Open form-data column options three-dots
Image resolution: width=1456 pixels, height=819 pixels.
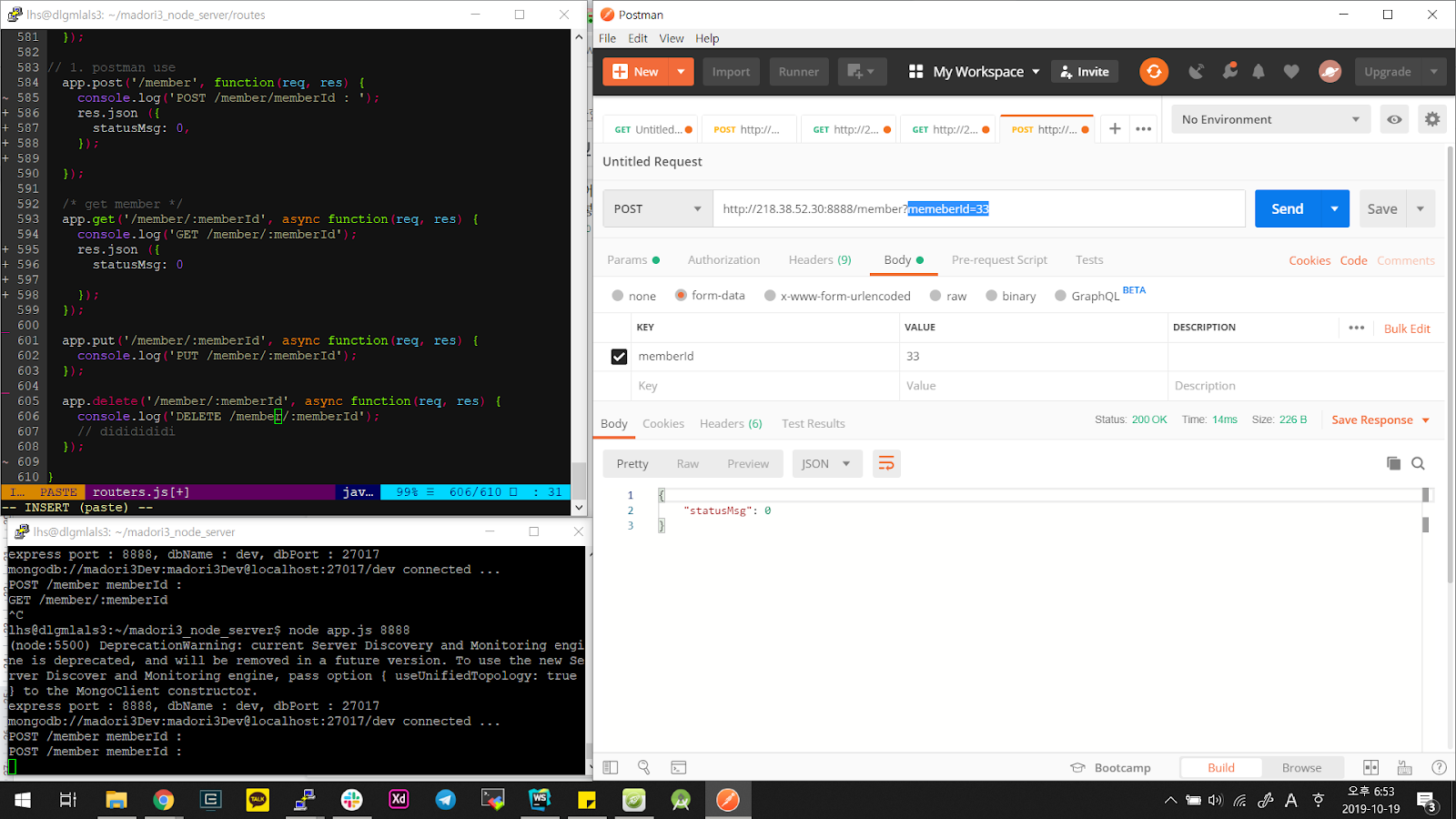pos(1357,328)
